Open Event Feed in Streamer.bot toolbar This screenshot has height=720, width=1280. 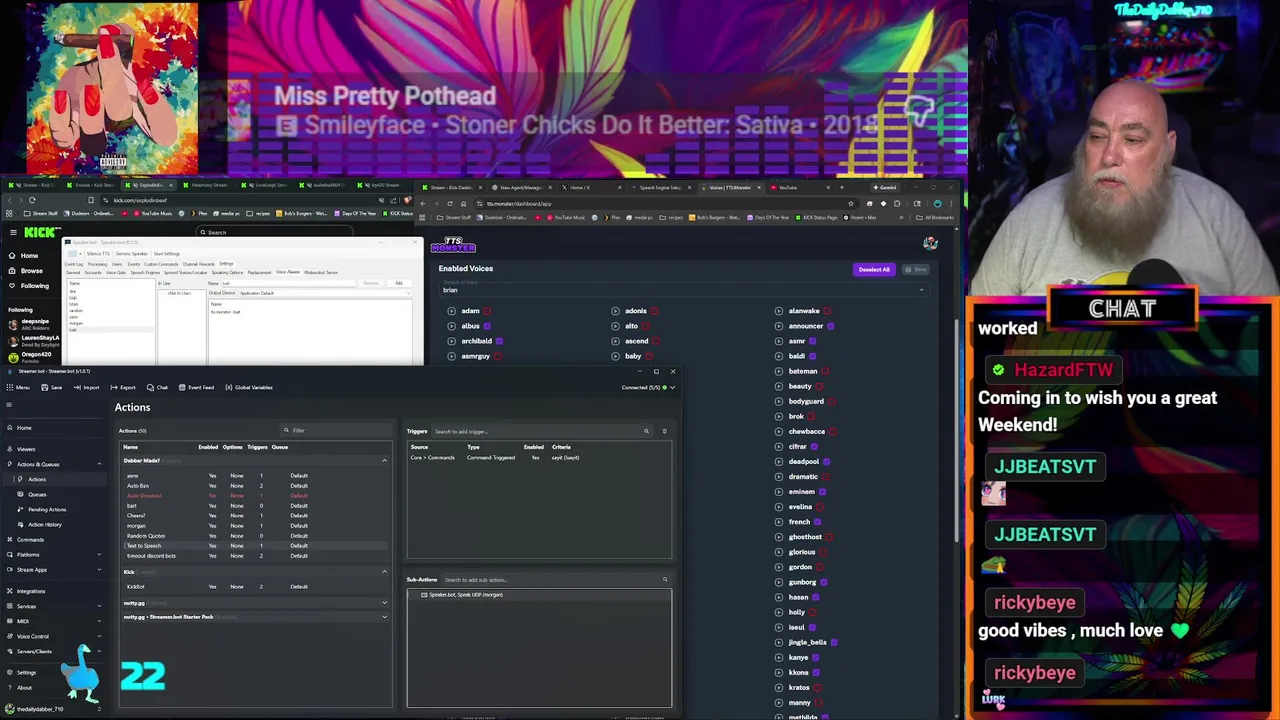click(x=195, y=387)
